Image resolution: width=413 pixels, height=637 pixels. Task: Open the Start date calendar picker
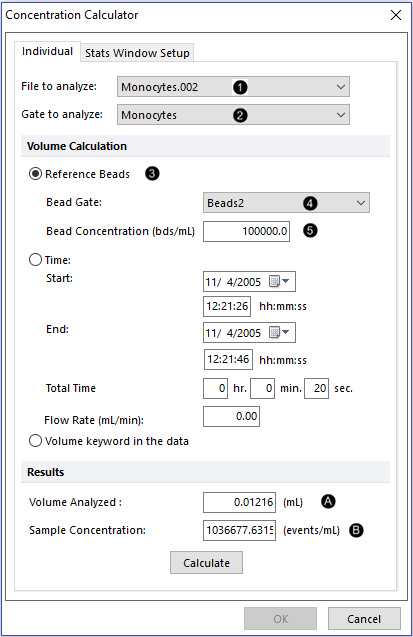pyautogui.click(x=279, y=281)
